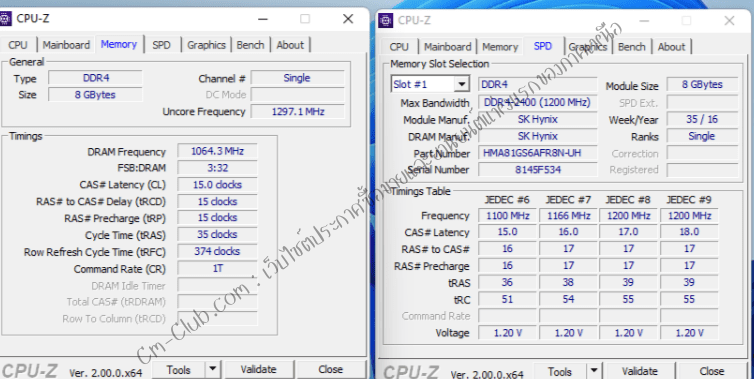Select the Command Rate value 1T

pyautogui.click(x=217, y=268)
